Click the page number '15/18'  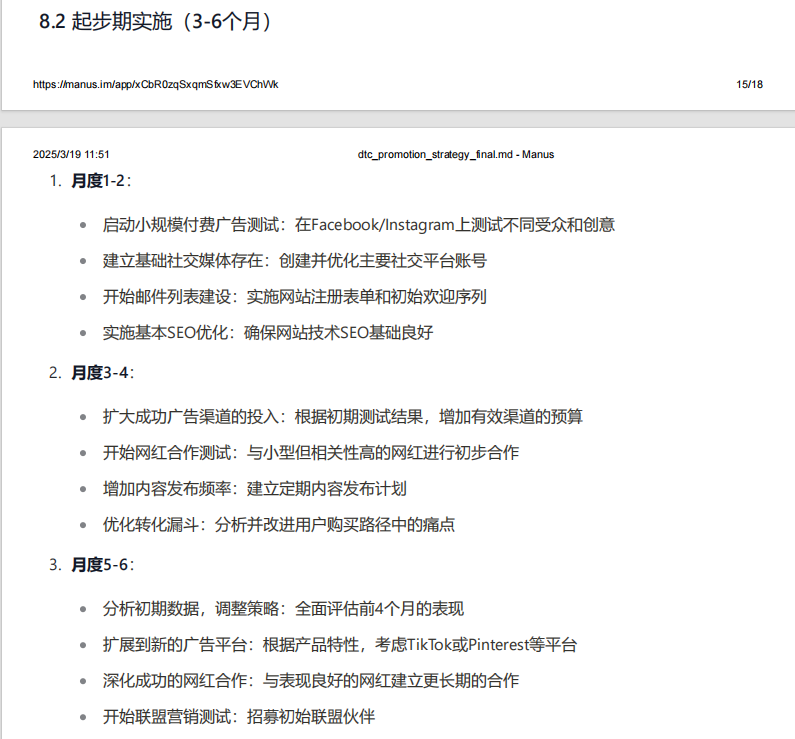point(749,85)
